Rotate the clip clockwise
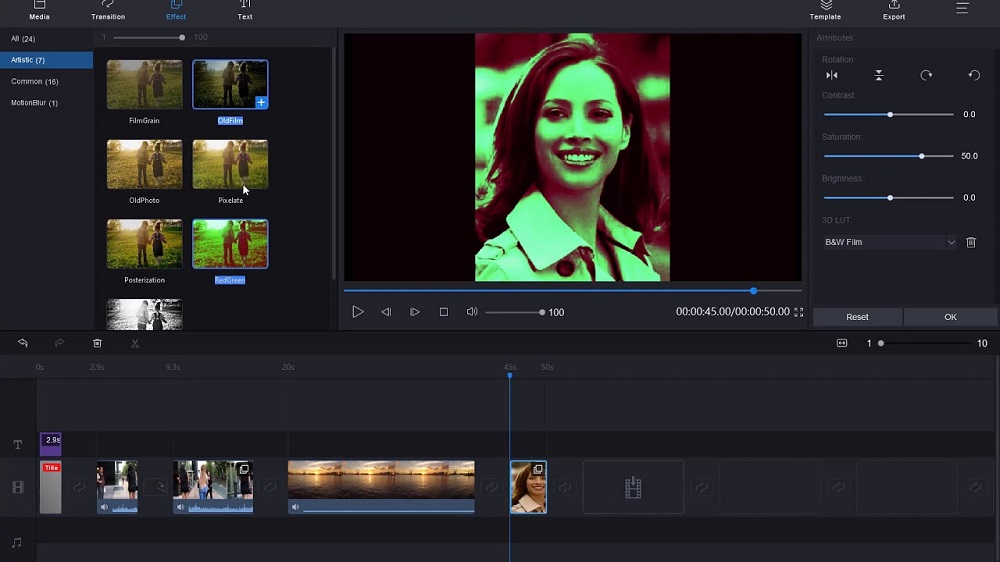Screen dimensions: 1000x562 tap(926, 75)
